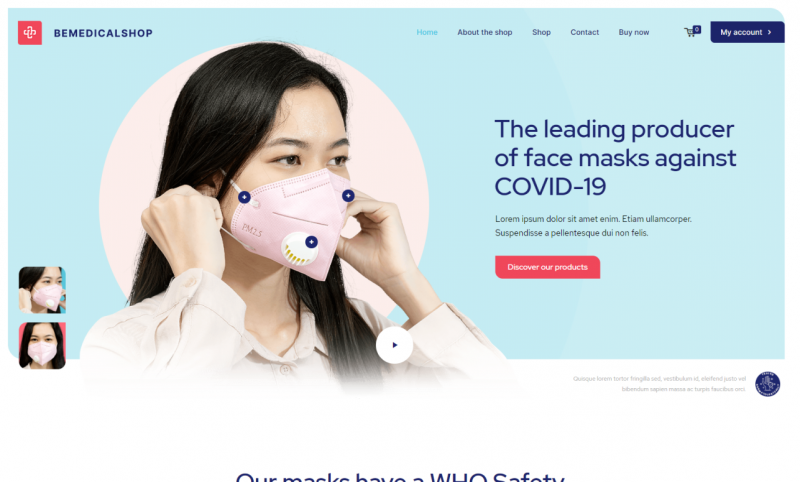Click the cart item count badge
The image size is (800, 482).
tap(697, 29)
